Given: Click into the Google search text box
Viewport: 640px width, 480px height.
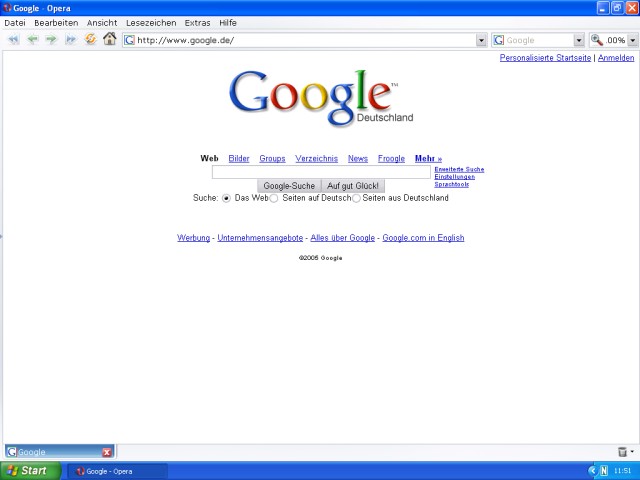Looking at the screenshot, I should (x=321, y=172).
